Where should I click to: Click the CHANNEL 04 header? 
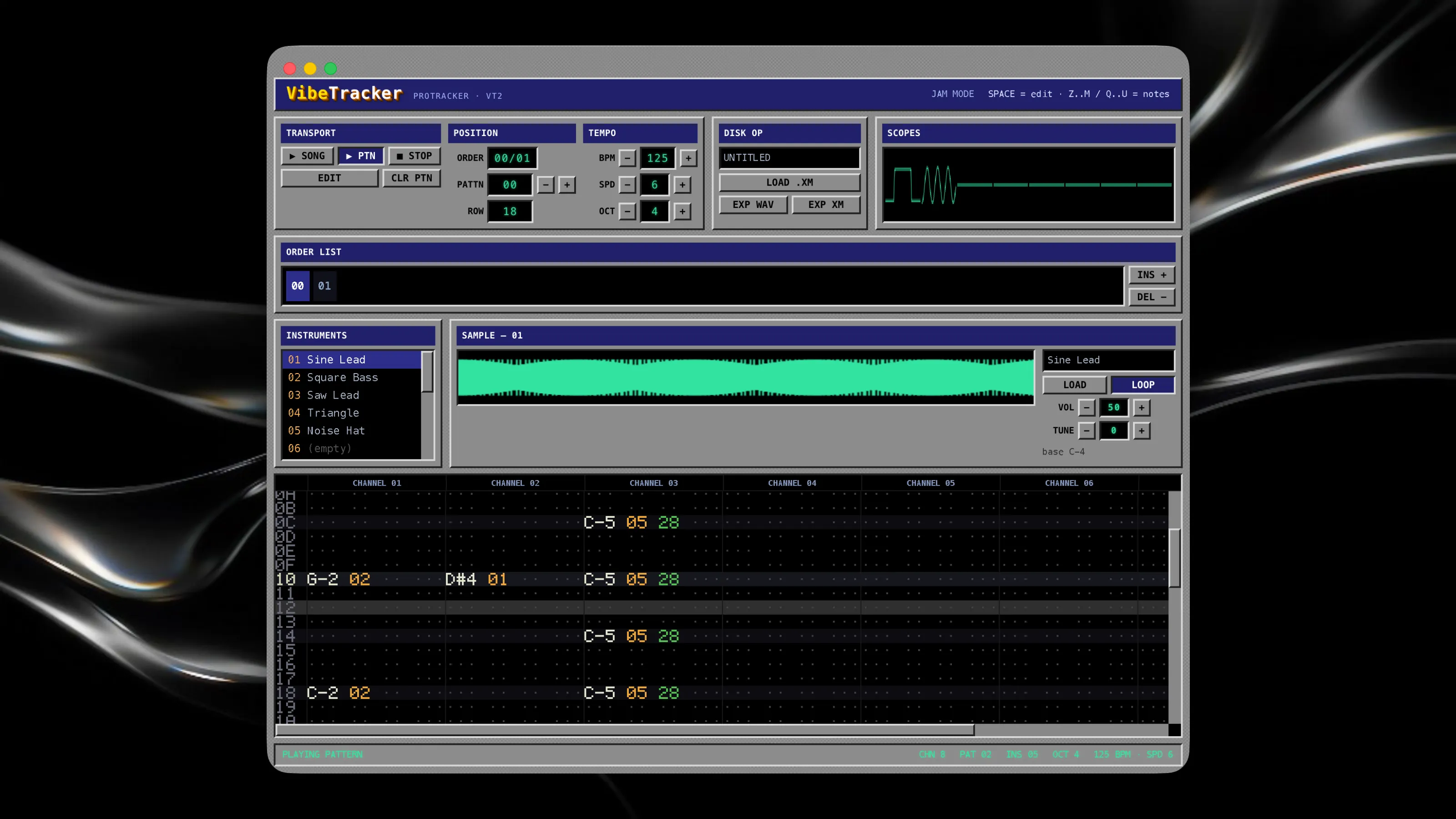click(x=793, y=483)
